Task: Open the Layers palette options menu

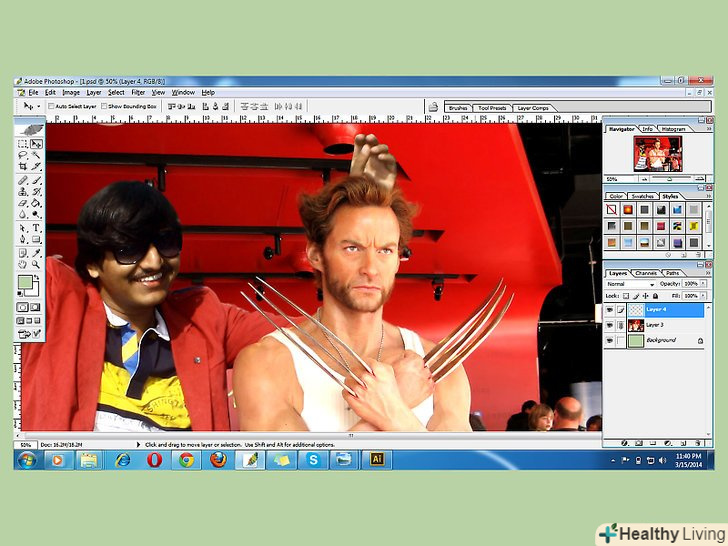Action: (709, 273)
